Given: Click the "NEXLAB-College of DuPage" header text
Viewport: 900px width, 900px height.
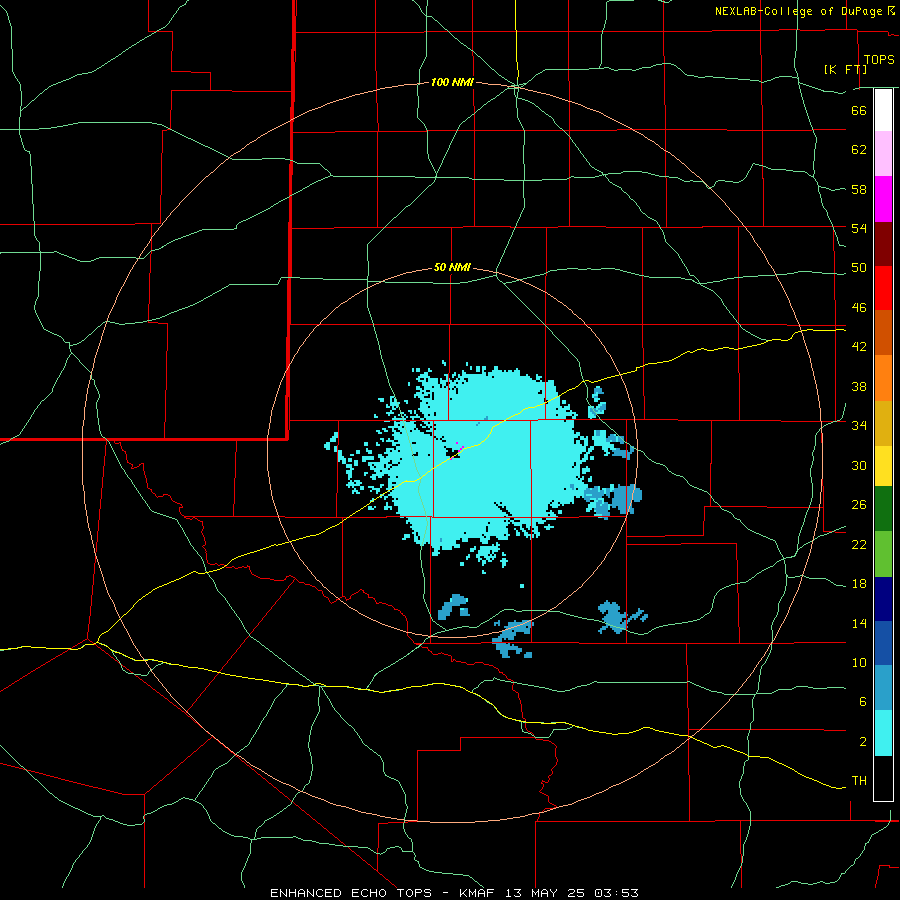Looking at the screenshot, I should coord(798,11).
